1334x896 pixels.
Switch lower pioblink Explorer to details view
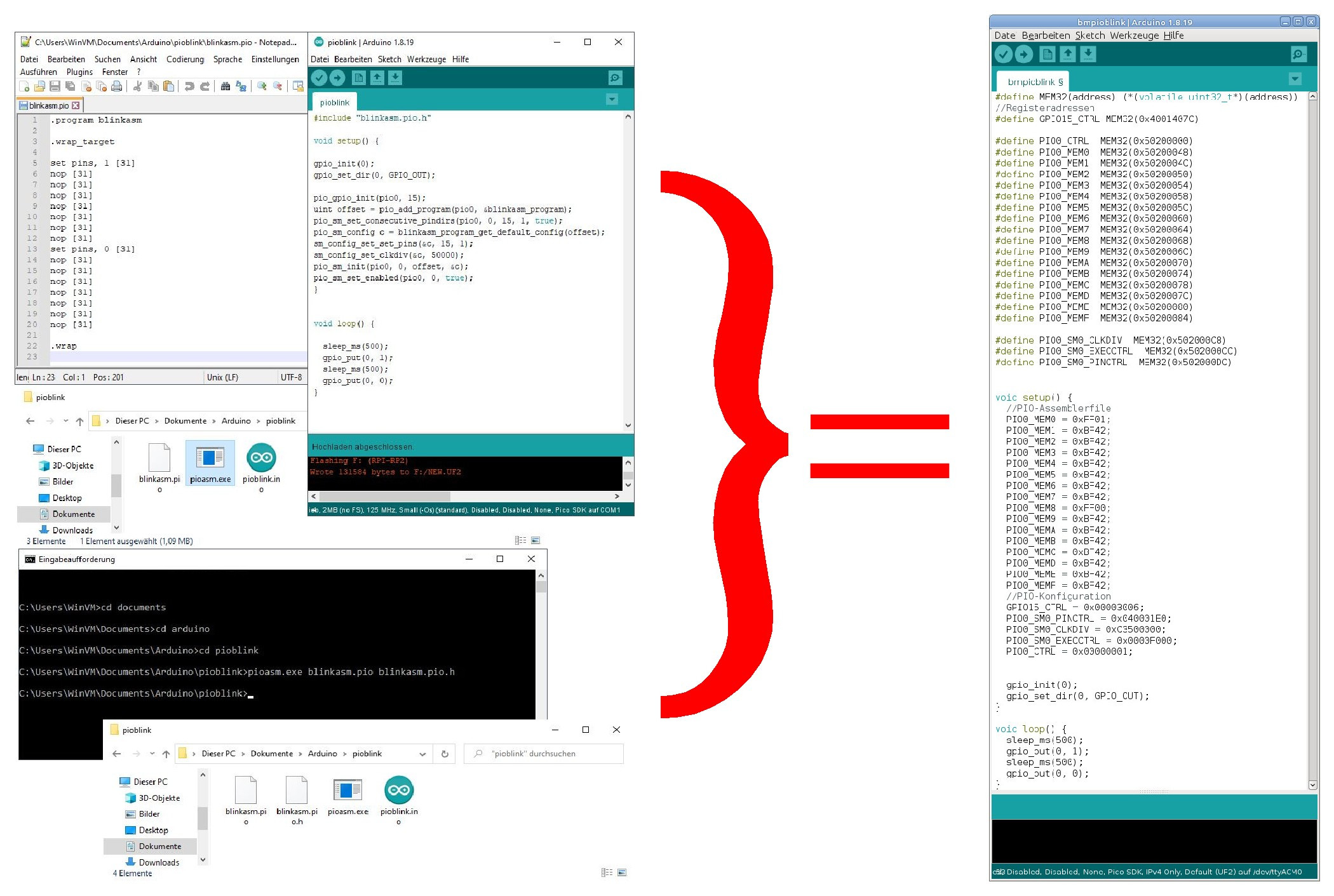click(607, 873)
